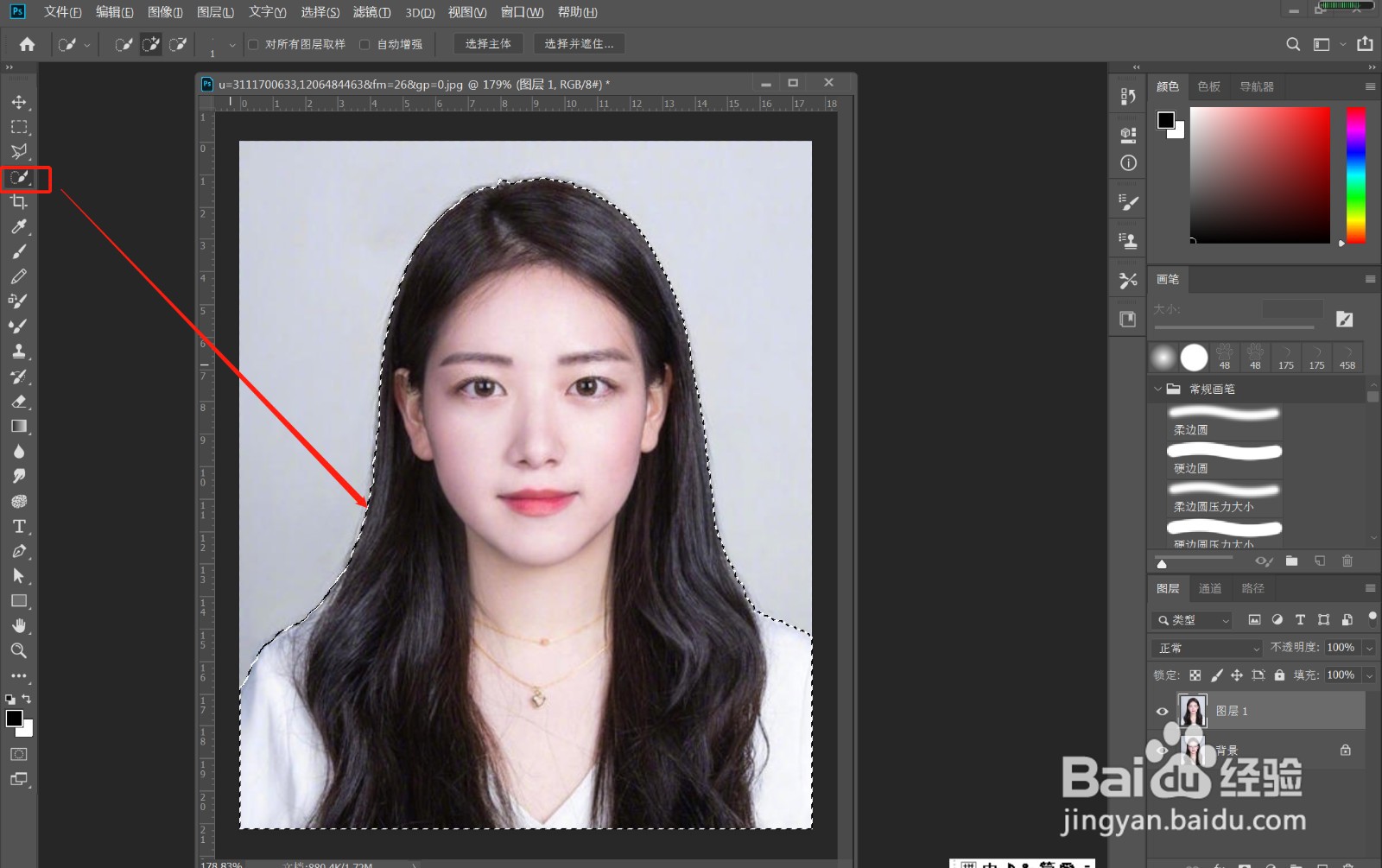
Task: Toggle the layer filter switch
Action: point(1372,618)
